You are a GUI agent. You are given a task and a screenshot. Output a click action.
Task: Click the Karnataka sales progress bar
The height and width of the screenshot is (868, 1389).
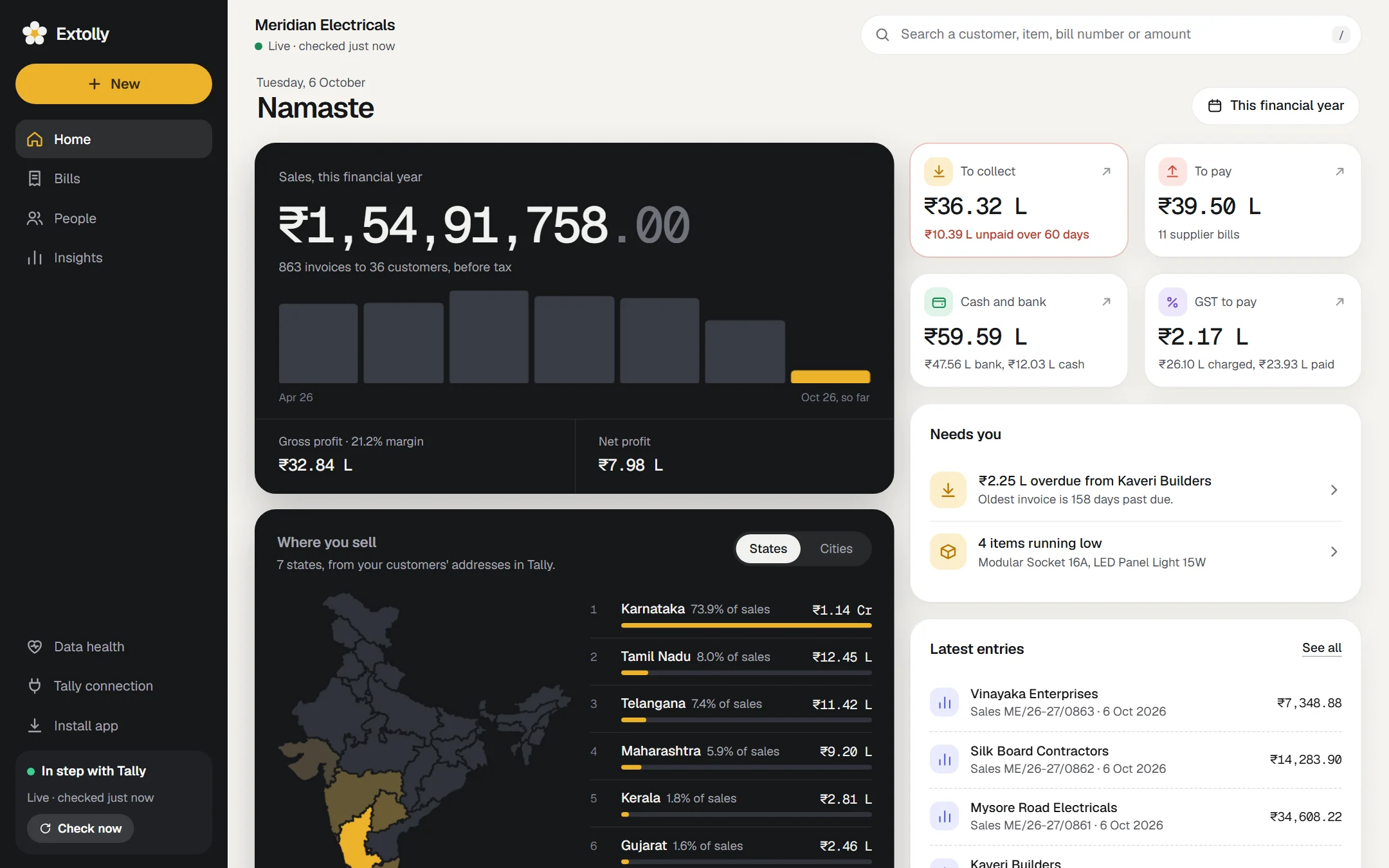coord(746,625)
